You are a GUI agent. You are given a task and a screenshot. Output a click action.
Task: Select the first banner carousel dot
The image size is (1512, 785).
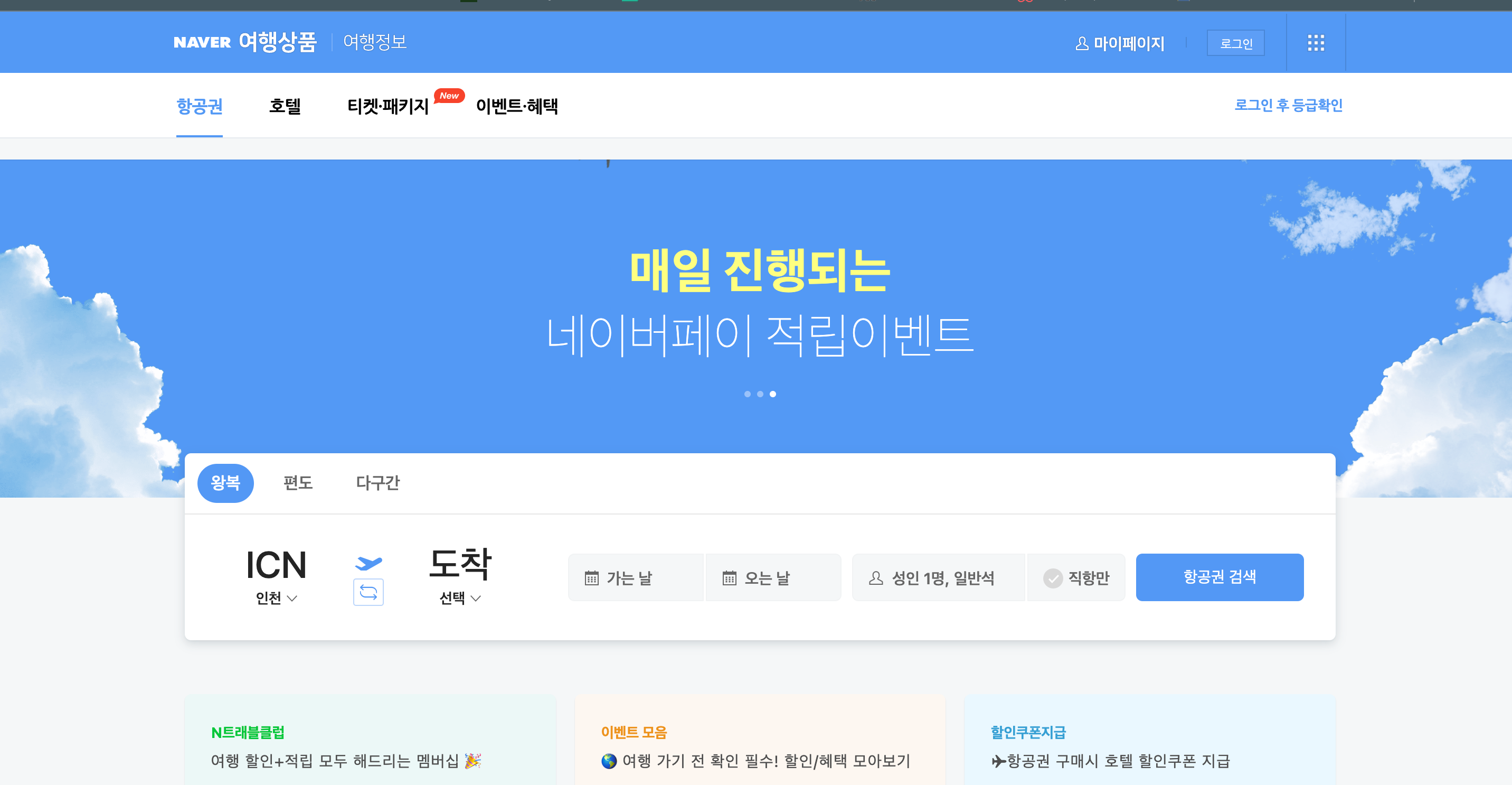coord(747,394)
